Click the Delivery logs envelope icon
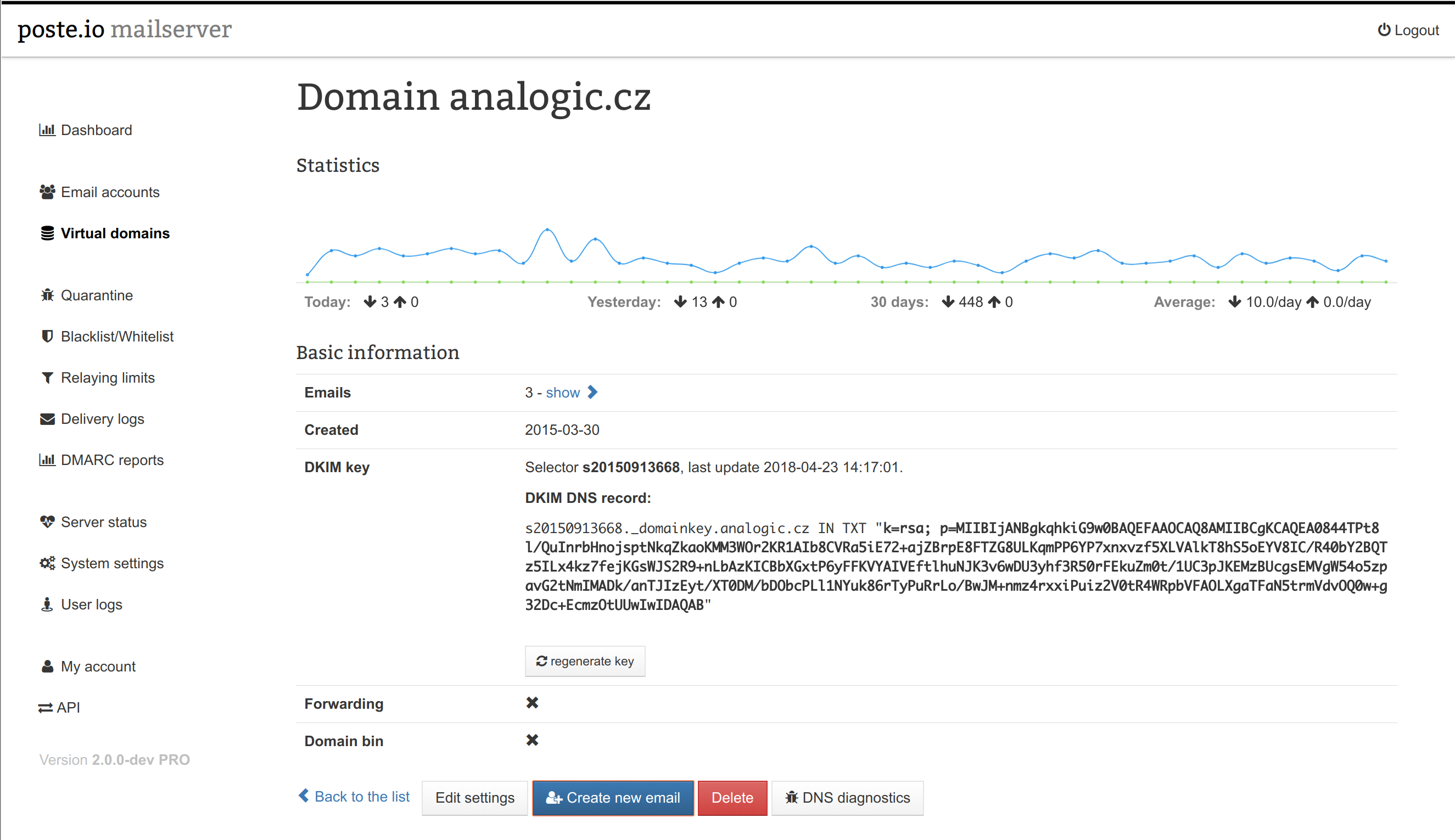Screen dimensions: 1455x840 47,419
